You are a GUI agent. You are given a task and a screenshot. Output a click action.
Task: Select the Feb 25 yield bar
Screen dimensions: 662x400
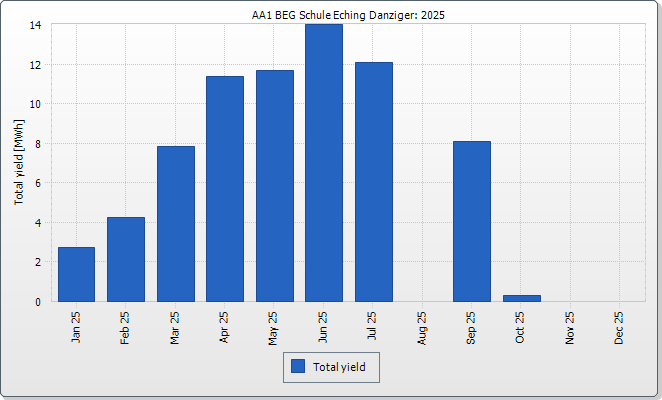(126, 259)
